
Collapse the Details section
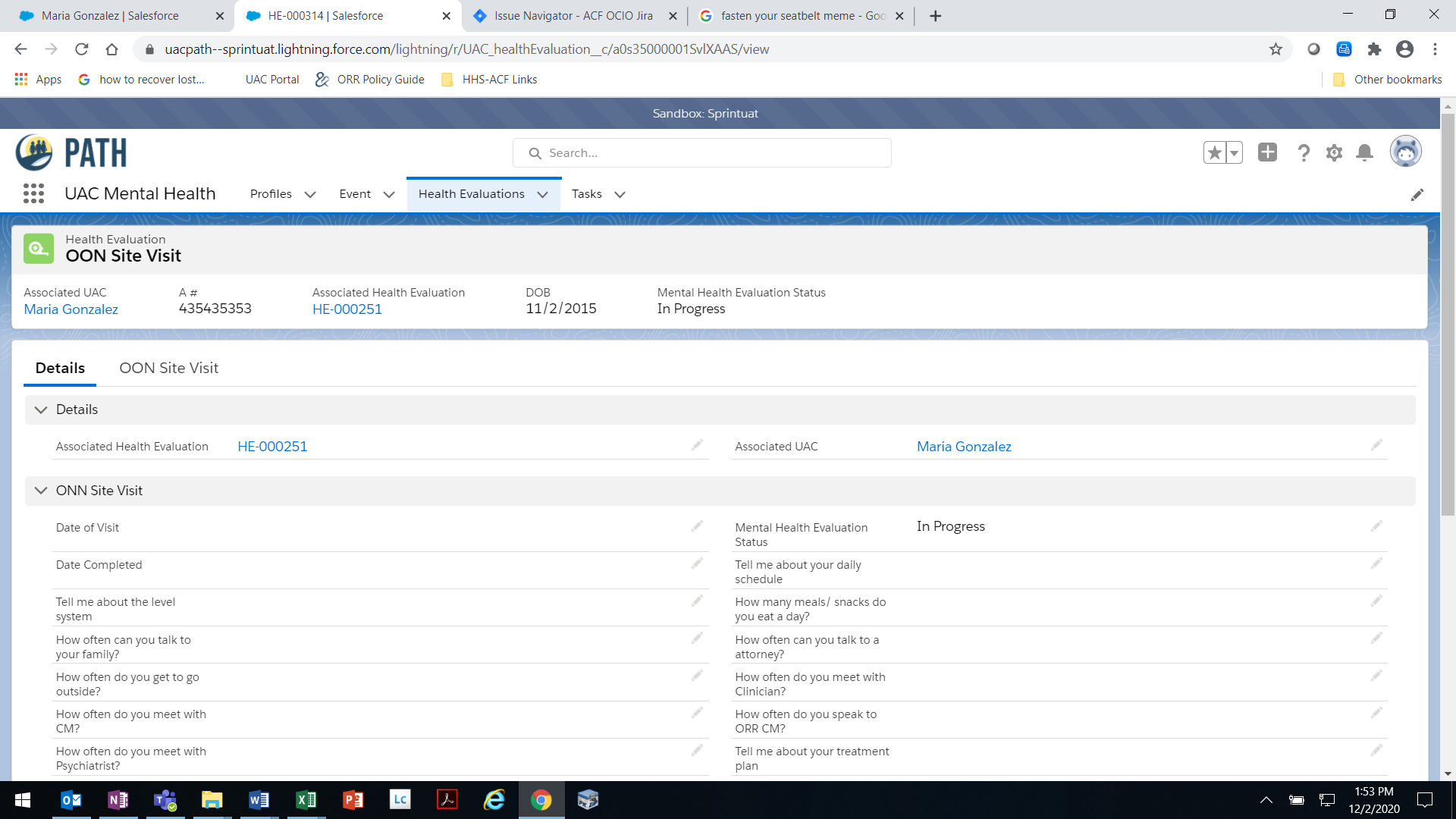[x=41, y=409]
